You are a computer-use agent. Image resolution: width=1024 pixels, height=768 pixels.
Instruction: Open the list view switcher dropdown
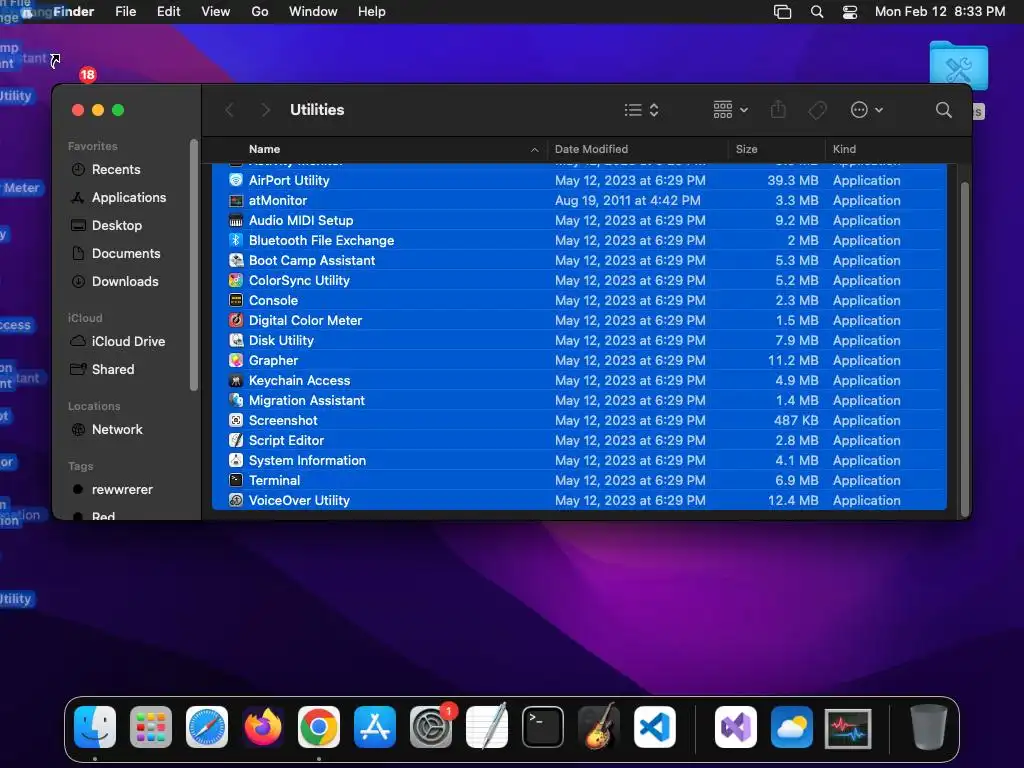tap(641, 110)
